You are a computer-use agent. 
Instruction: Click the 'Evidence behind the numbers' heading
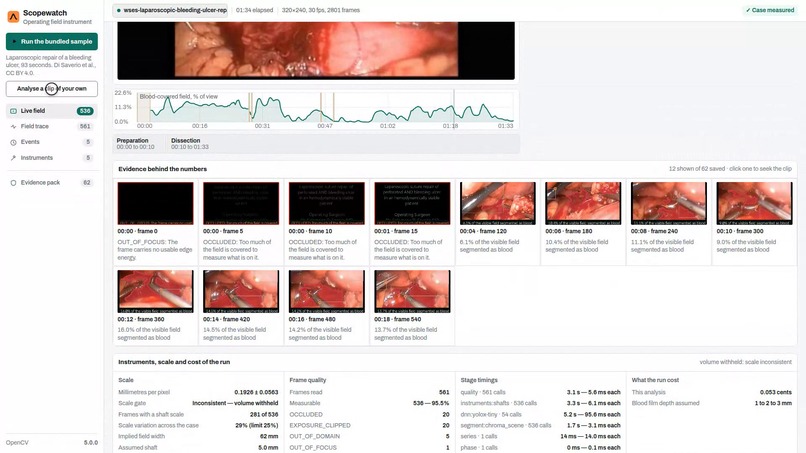click(x=162, y=169)
